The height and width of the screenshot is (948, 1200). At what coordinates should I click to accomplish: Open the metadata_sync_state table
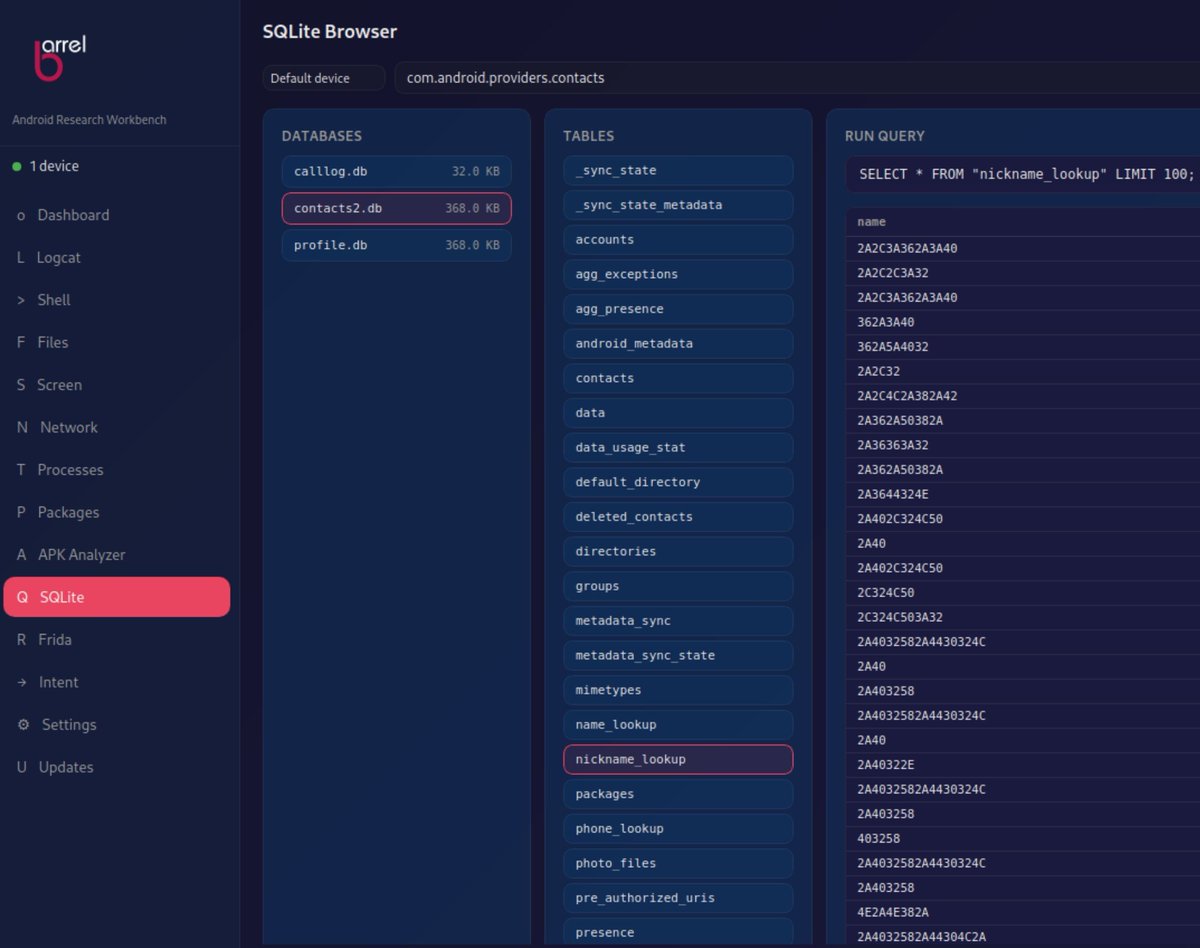(678, 655)
